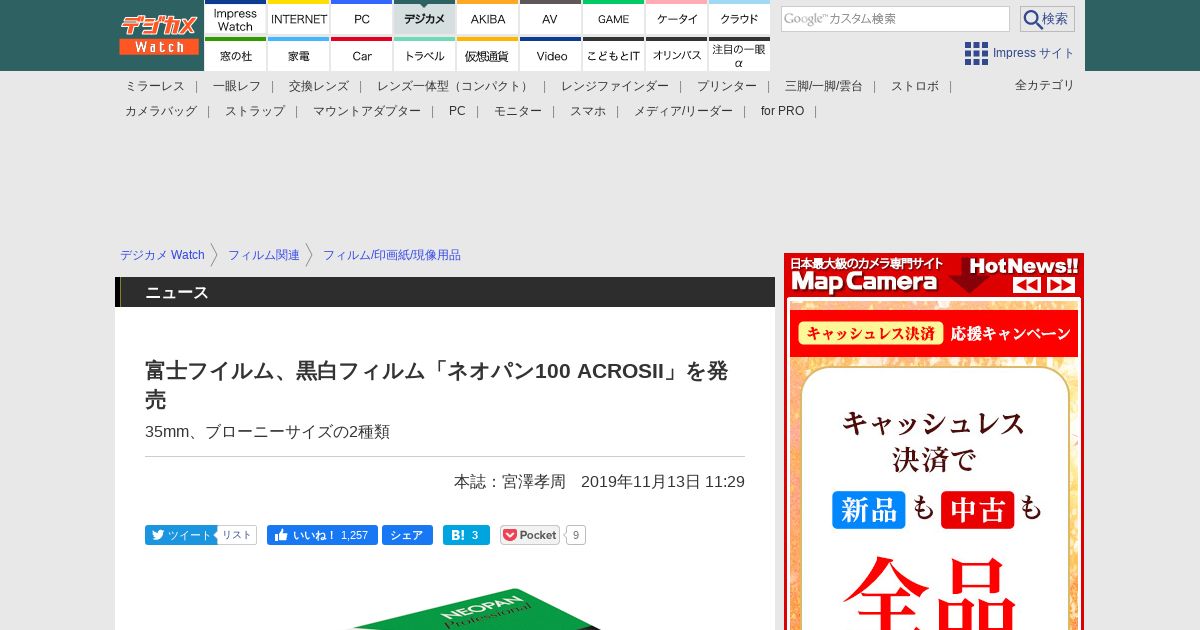Screen dimensions: 1200x630
Task: Open the カメラバッグ category
Action: [x=161, y=111]
